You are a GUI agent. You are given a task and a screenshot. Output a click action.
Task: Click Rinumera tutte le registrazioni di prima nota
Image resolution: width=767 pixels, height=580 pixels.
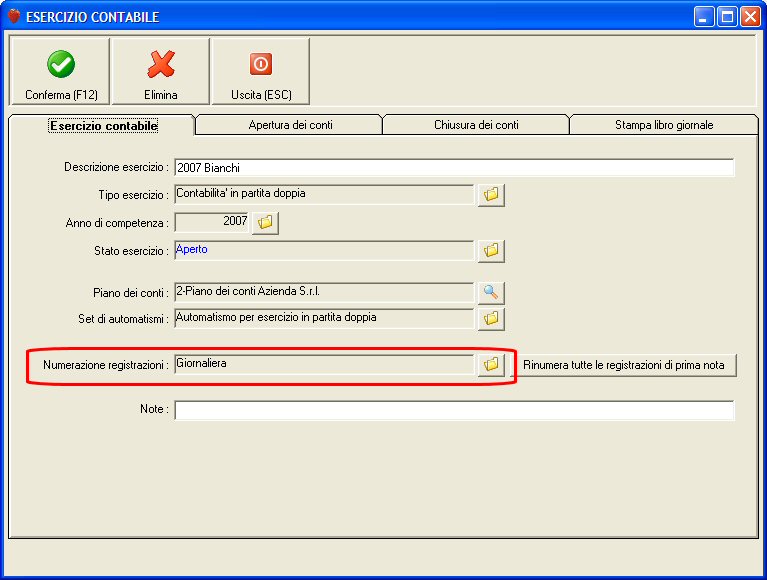(623, 365)
